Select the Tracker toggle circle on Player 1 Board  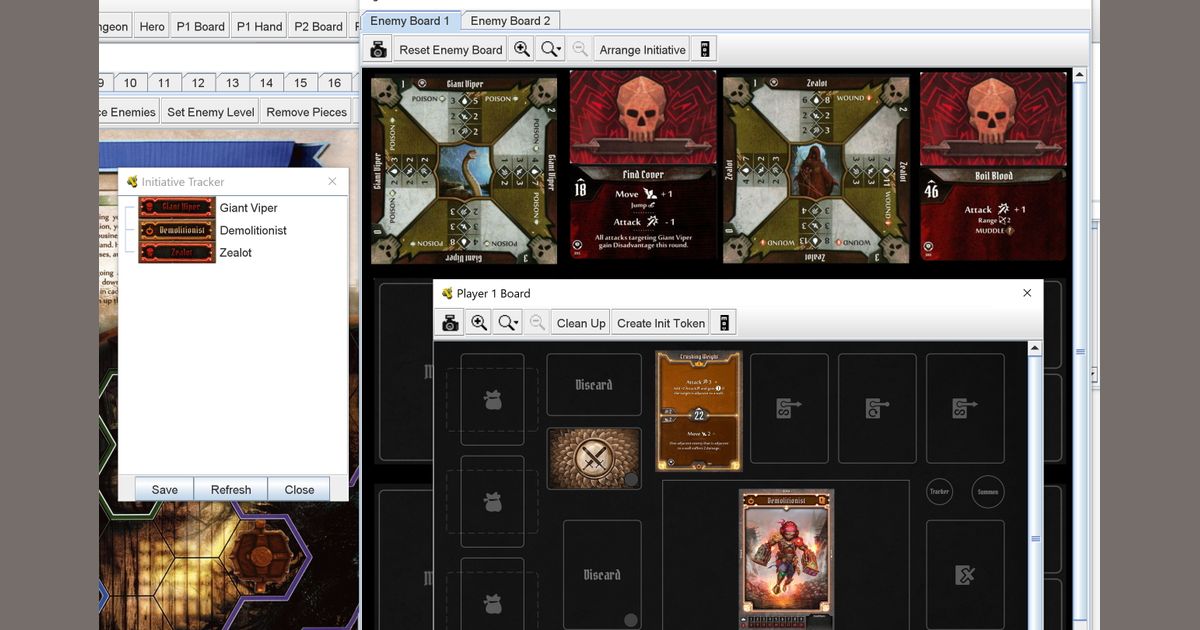(939, 492)
